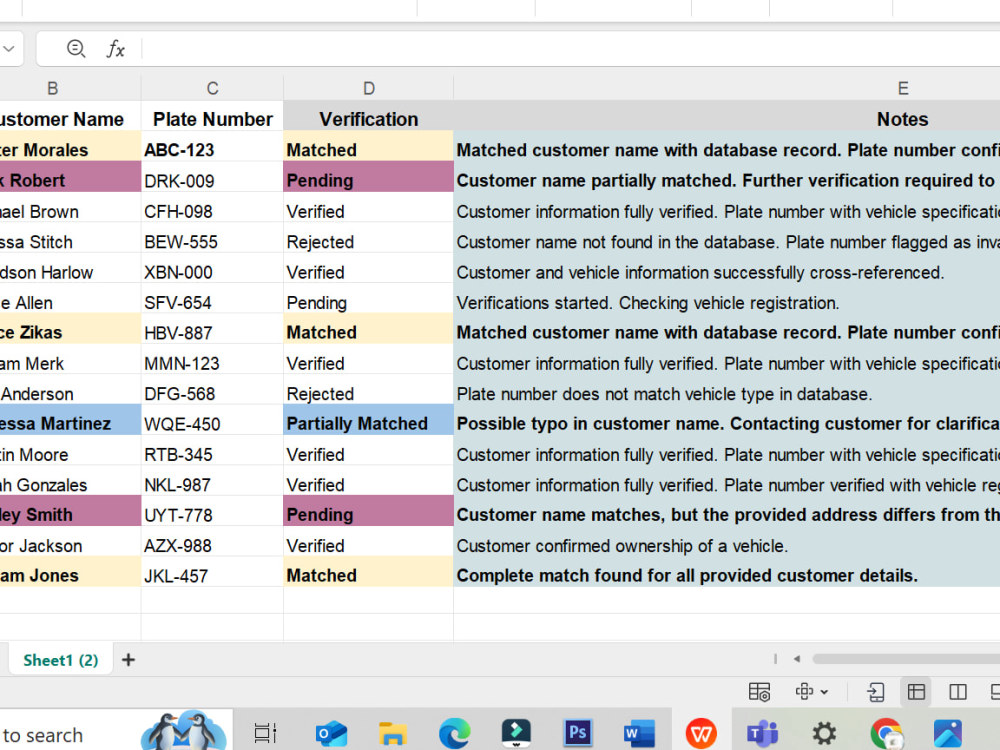Click the send-to-mobile view icon

coord(876,692)
